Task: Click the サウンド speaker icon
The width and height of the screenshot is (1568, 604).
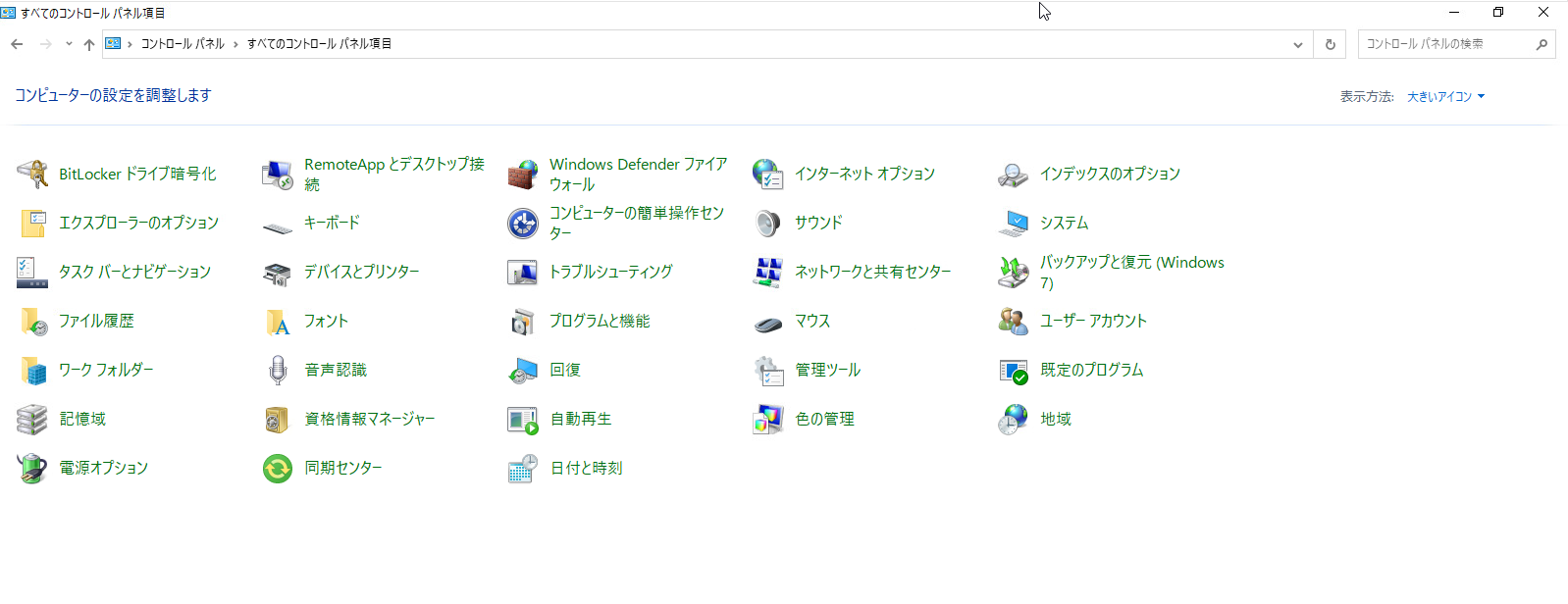Action: [768, 224]
